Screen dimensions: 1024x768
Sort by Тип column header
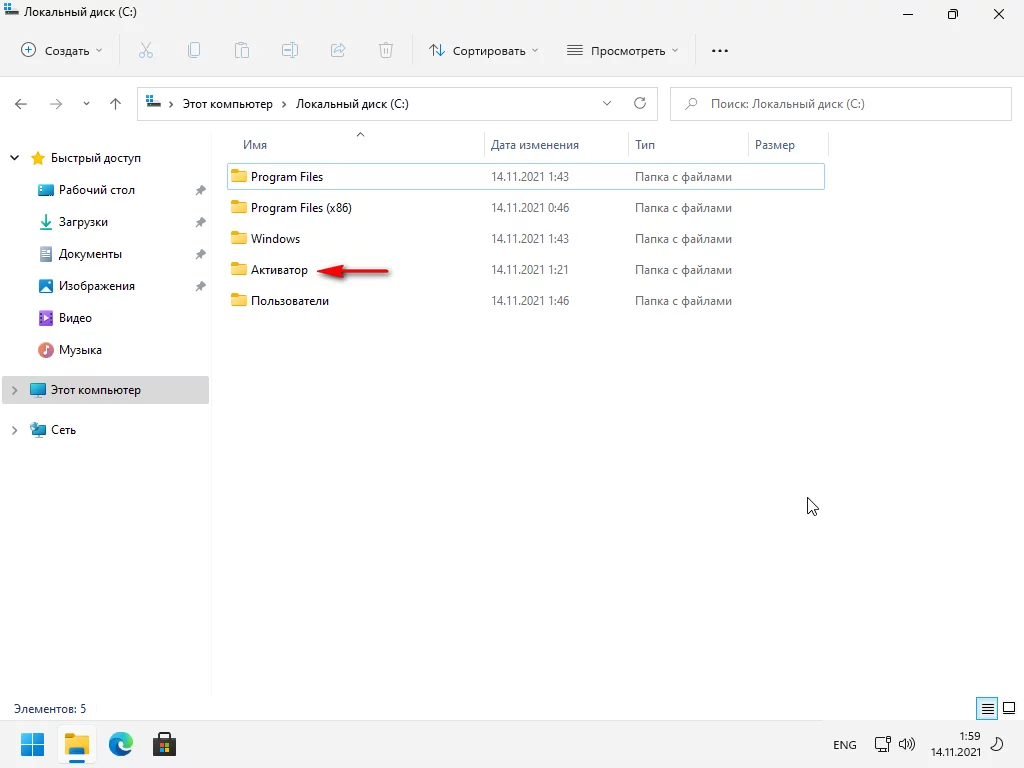[x=645, y=145]
